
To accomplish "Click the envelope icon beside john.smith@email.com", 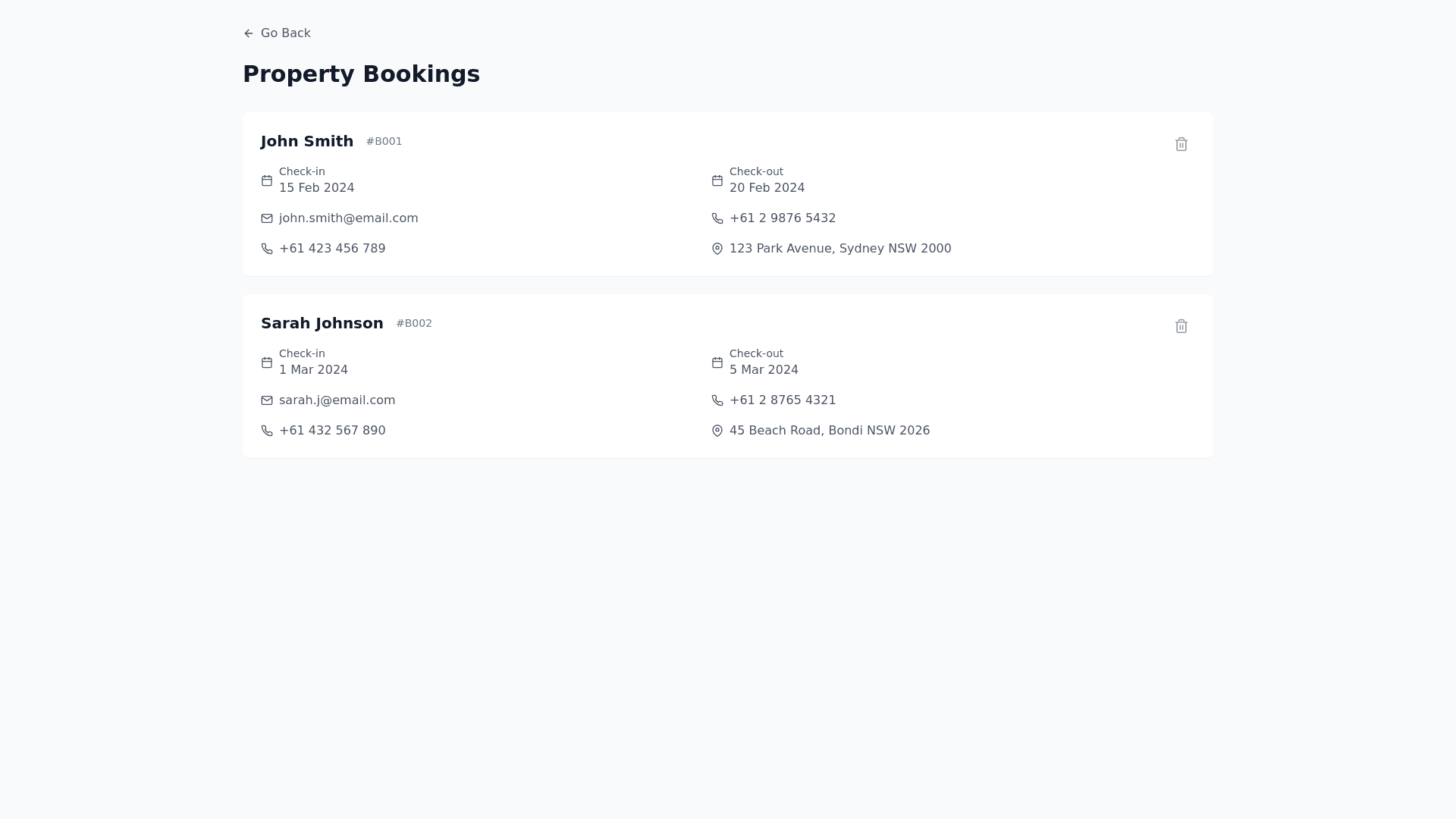I will (x=267, y=218).
